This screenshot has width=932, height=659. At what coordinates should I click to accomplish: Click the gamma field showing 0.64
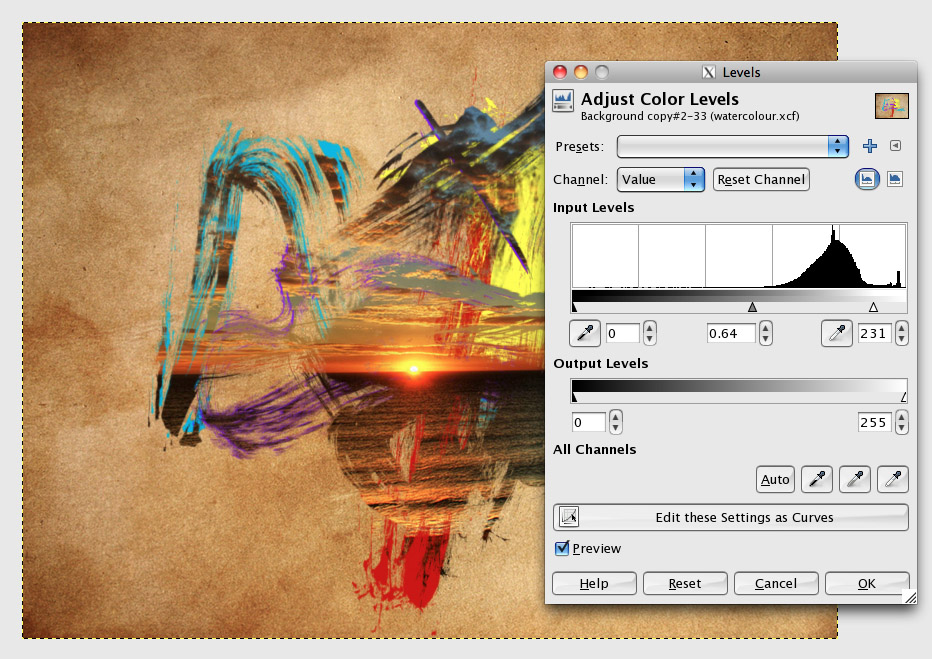[x=731, y=333]
